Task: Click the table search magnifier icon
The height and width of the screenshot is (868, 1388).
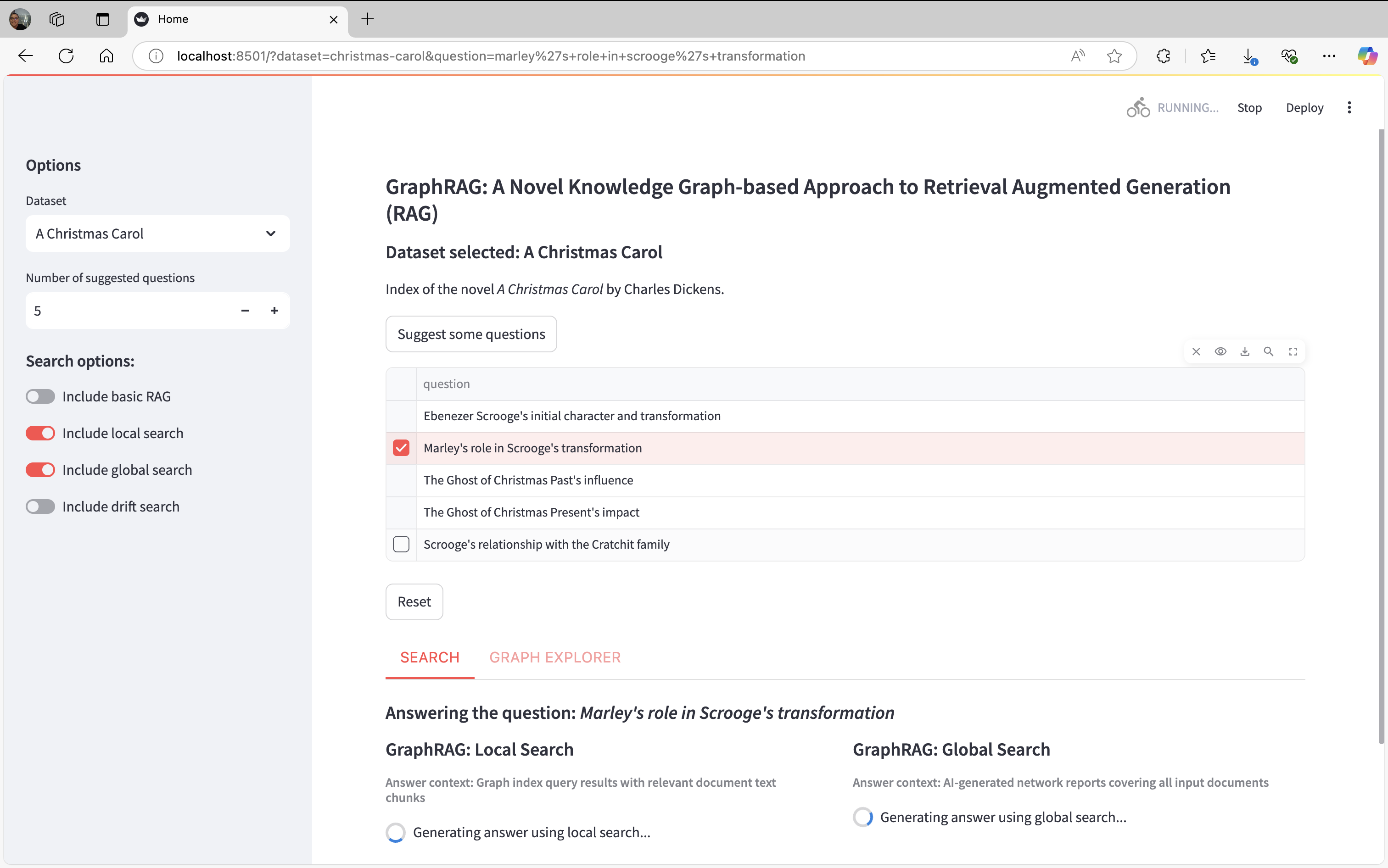Action: [1269, 351]
